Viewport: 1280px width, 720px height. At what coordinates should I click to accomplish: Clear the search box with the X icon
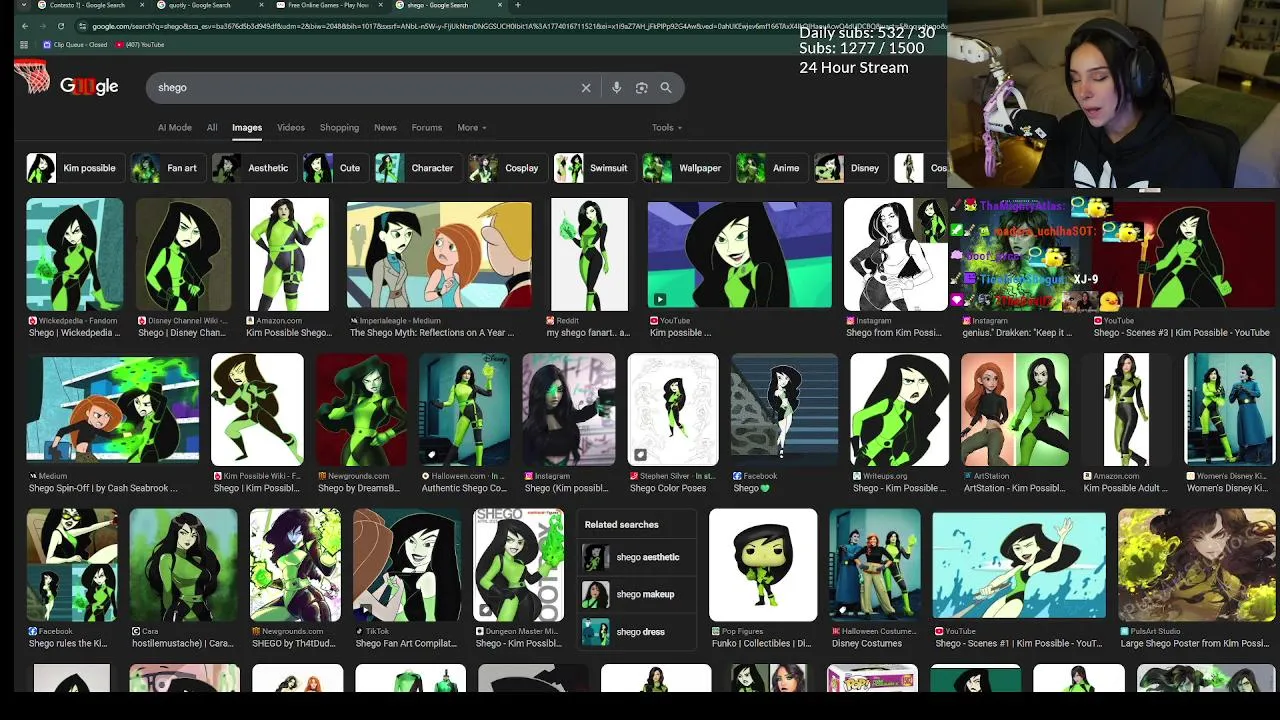pyautogui.click(x=586, y=88)
